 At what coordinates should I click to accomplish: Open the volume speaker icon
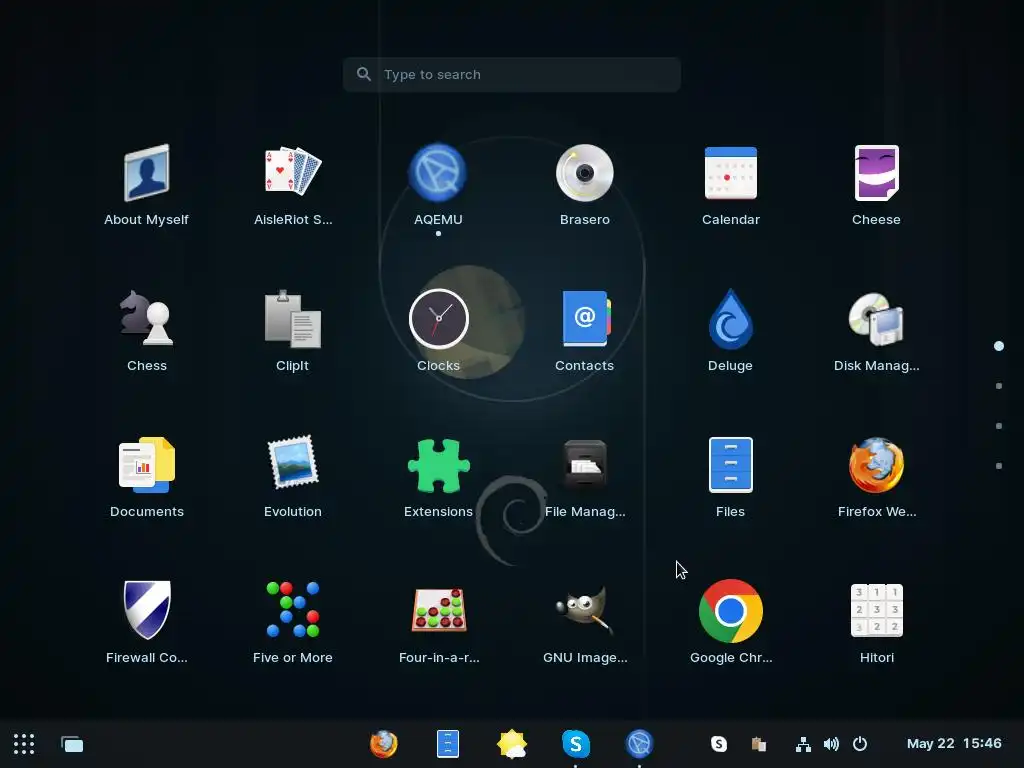point(831,744)
